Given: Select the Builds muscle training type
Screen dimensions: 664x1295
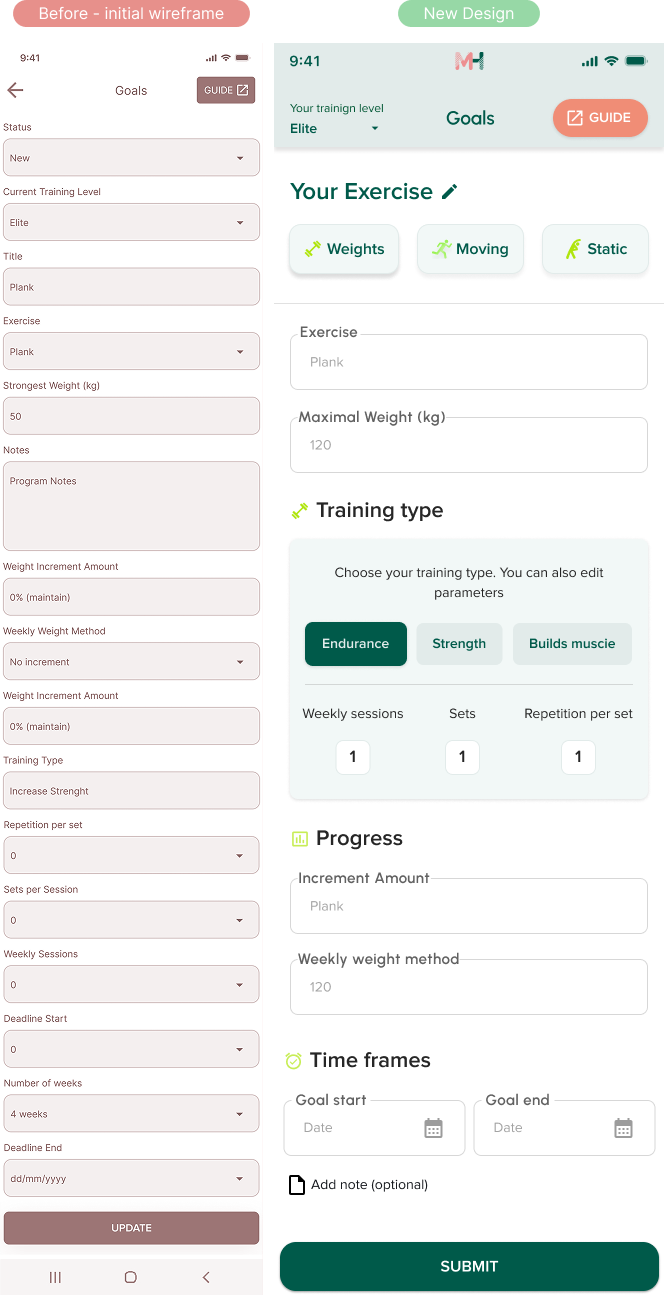Looking at the screenshot, I should [572, 644].
